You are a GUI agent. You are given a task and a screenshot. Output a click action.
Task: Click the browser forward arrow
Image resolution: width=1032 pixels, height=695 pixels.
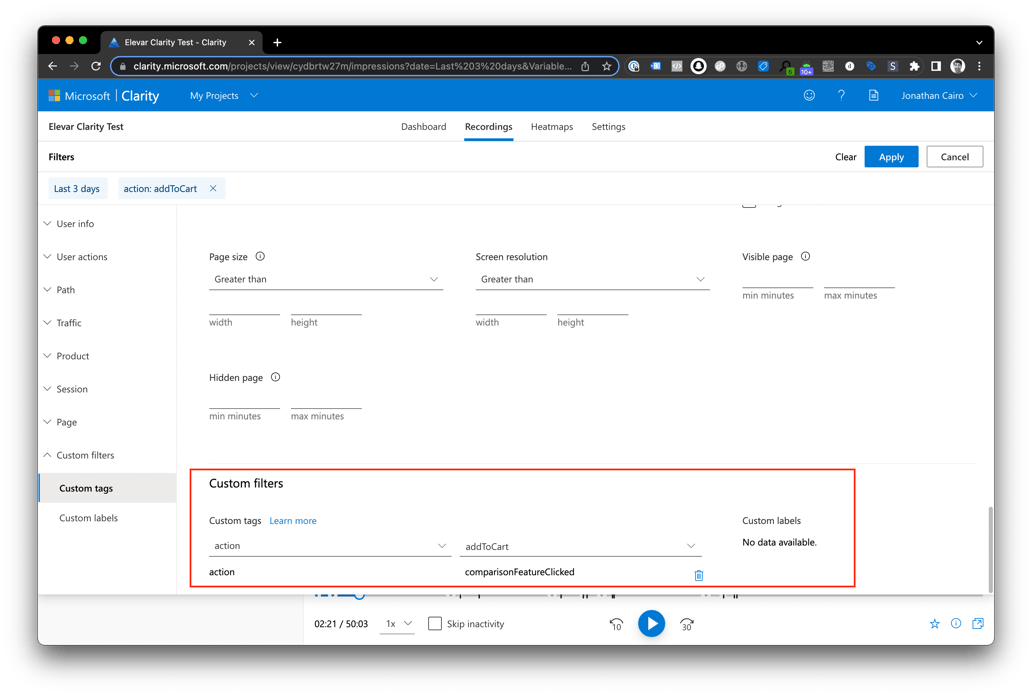pos(74,66)
